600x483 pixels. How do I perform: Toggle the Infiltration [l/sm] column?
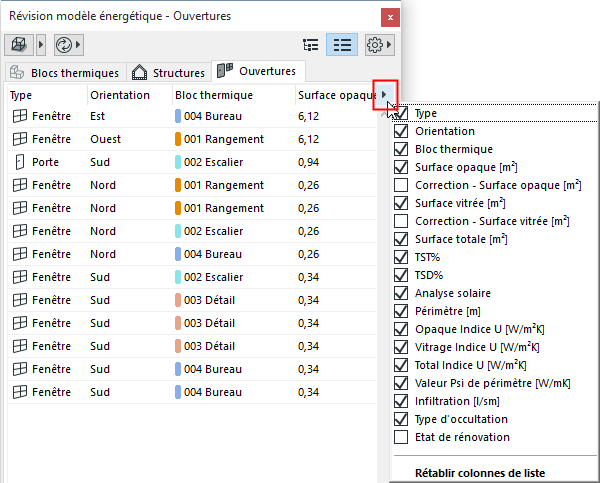click(x=401, y=401)
